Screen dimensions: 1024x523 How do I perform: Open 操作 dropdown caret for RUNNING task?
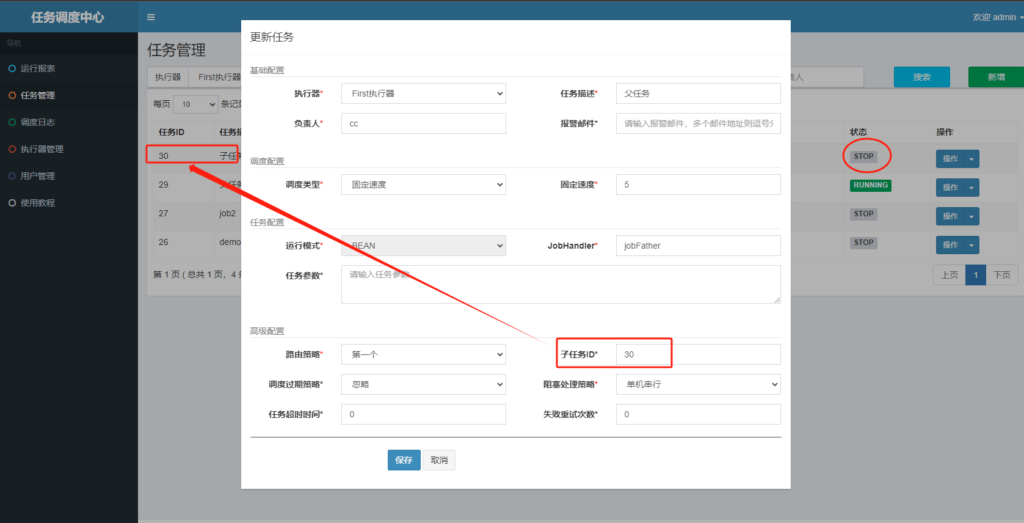tap(972, 187)
